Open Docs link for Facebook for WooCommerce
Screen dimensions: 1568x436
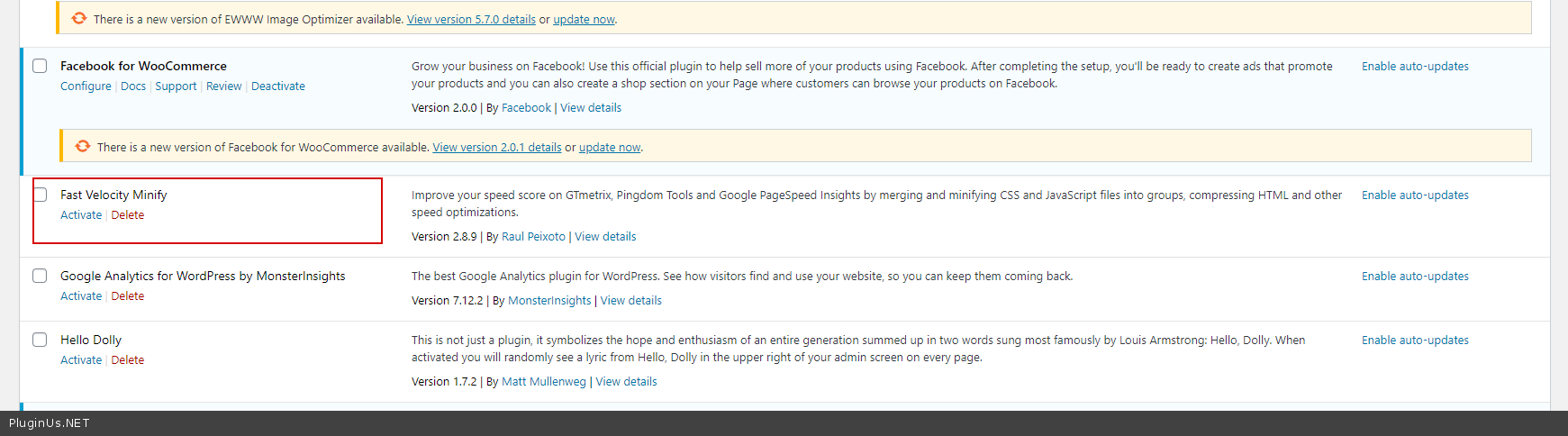tap(133, 86)
